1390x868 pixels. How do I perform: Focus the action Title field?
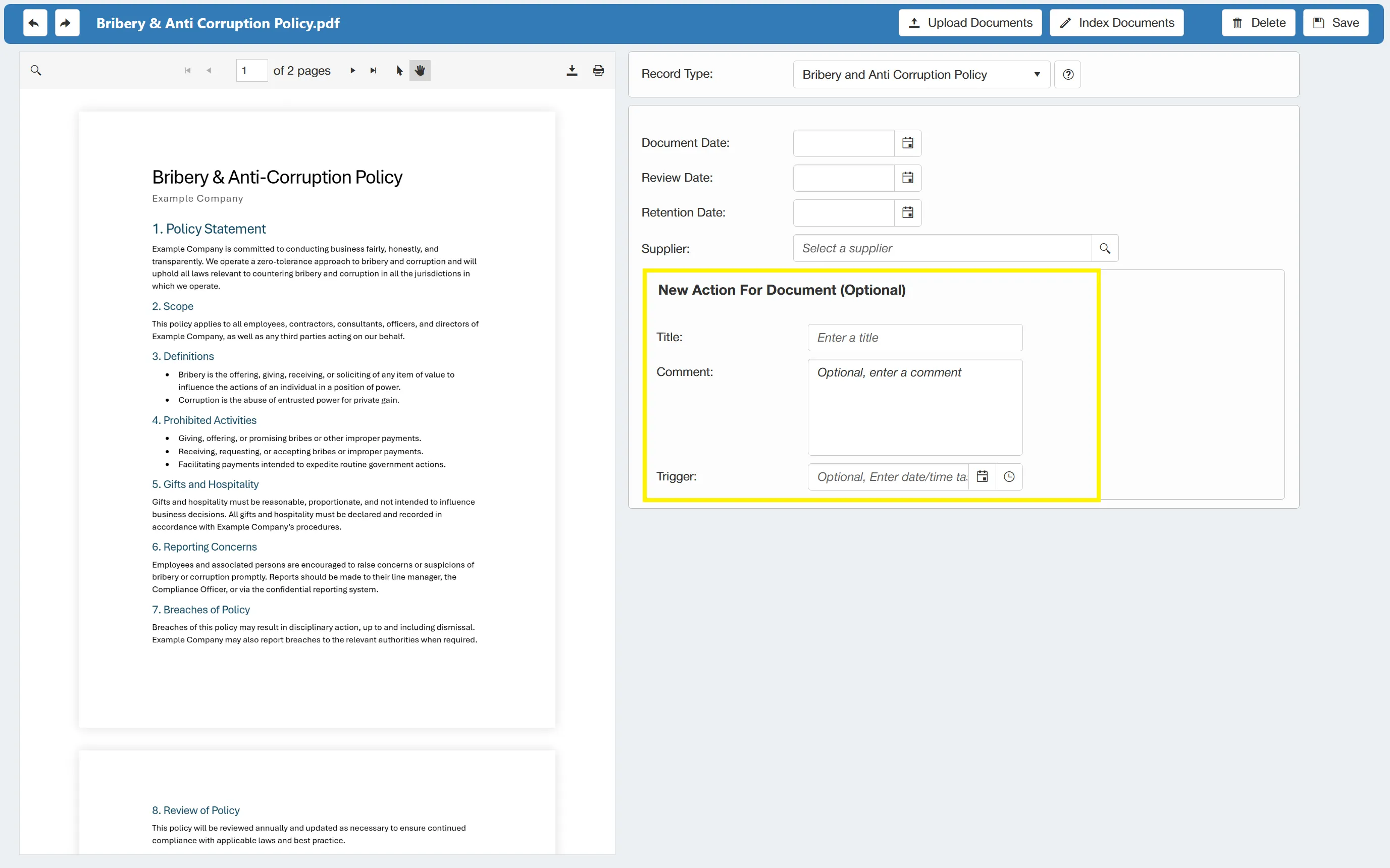tap(915, 338)
